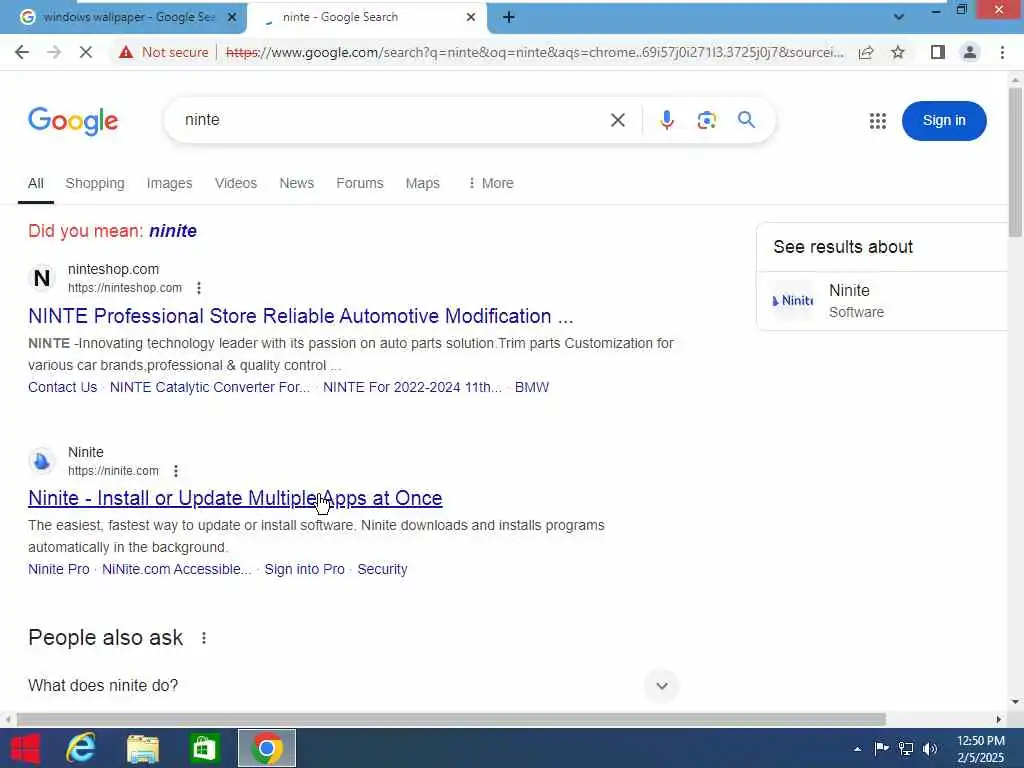Image resolution: width=1024 pixels, height=768 pixels.
Task: Open the BMW sitelink
Action: (532, 387)
